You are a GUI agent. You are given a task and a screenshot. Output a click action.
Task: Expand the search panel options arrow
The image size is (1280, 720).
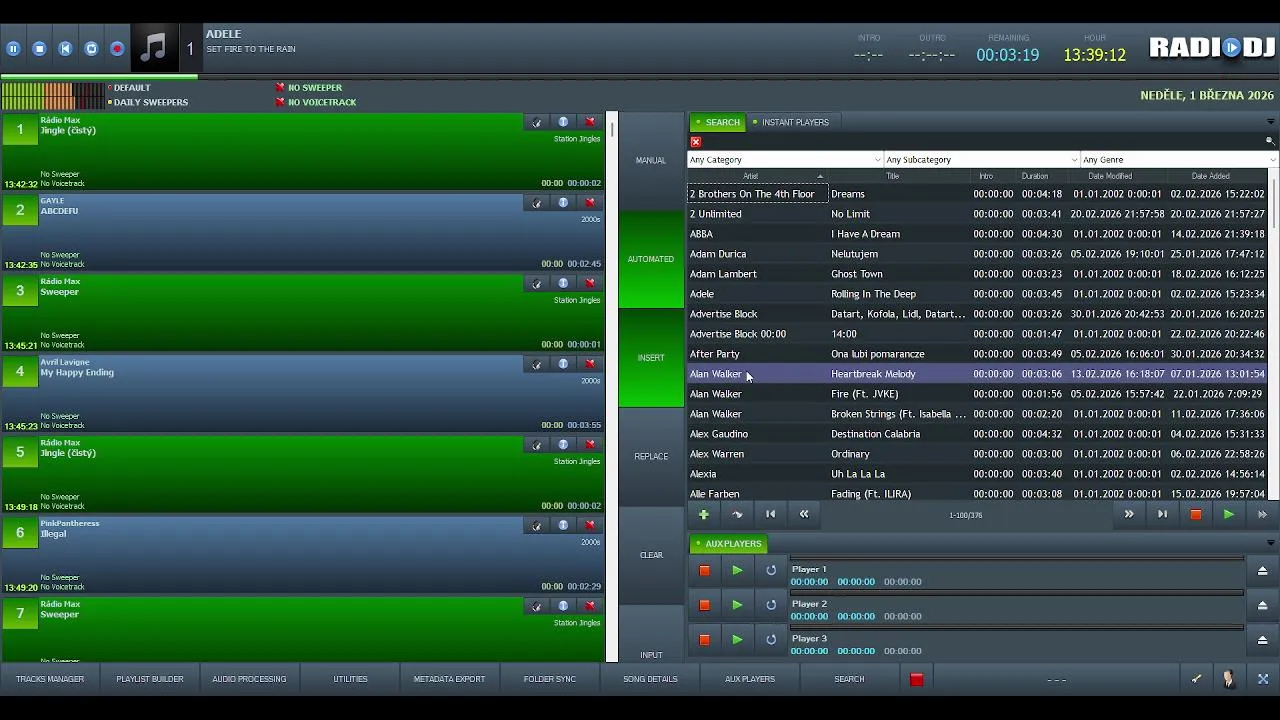point(1270,122)
